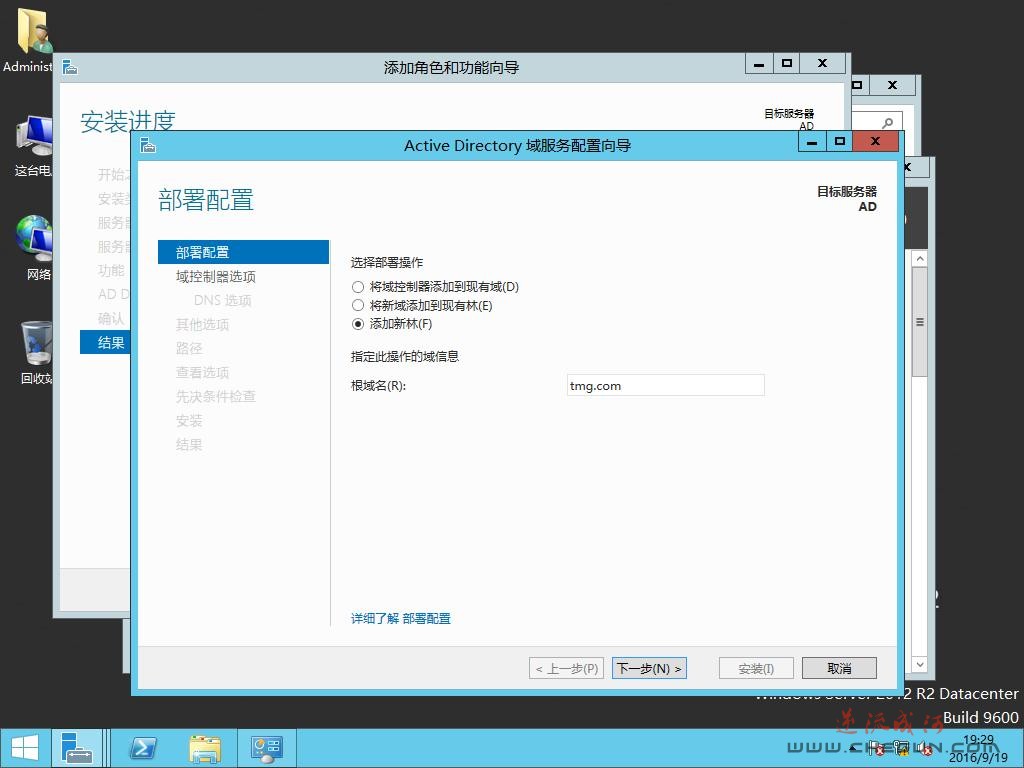
Task: Click the background window vertical scrollbar thumb
Action: 920,321
